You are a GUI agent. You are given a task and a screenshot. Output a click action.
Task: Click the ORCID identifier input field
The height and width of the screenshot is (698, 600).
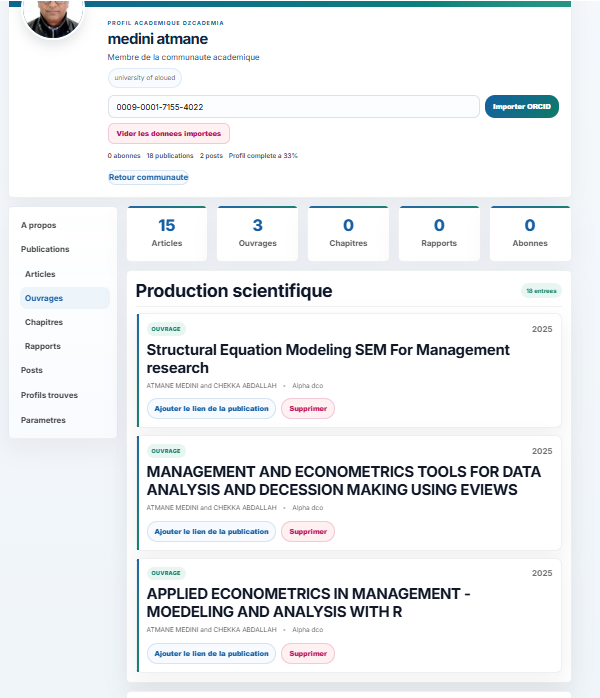click(x=293, y=107)
